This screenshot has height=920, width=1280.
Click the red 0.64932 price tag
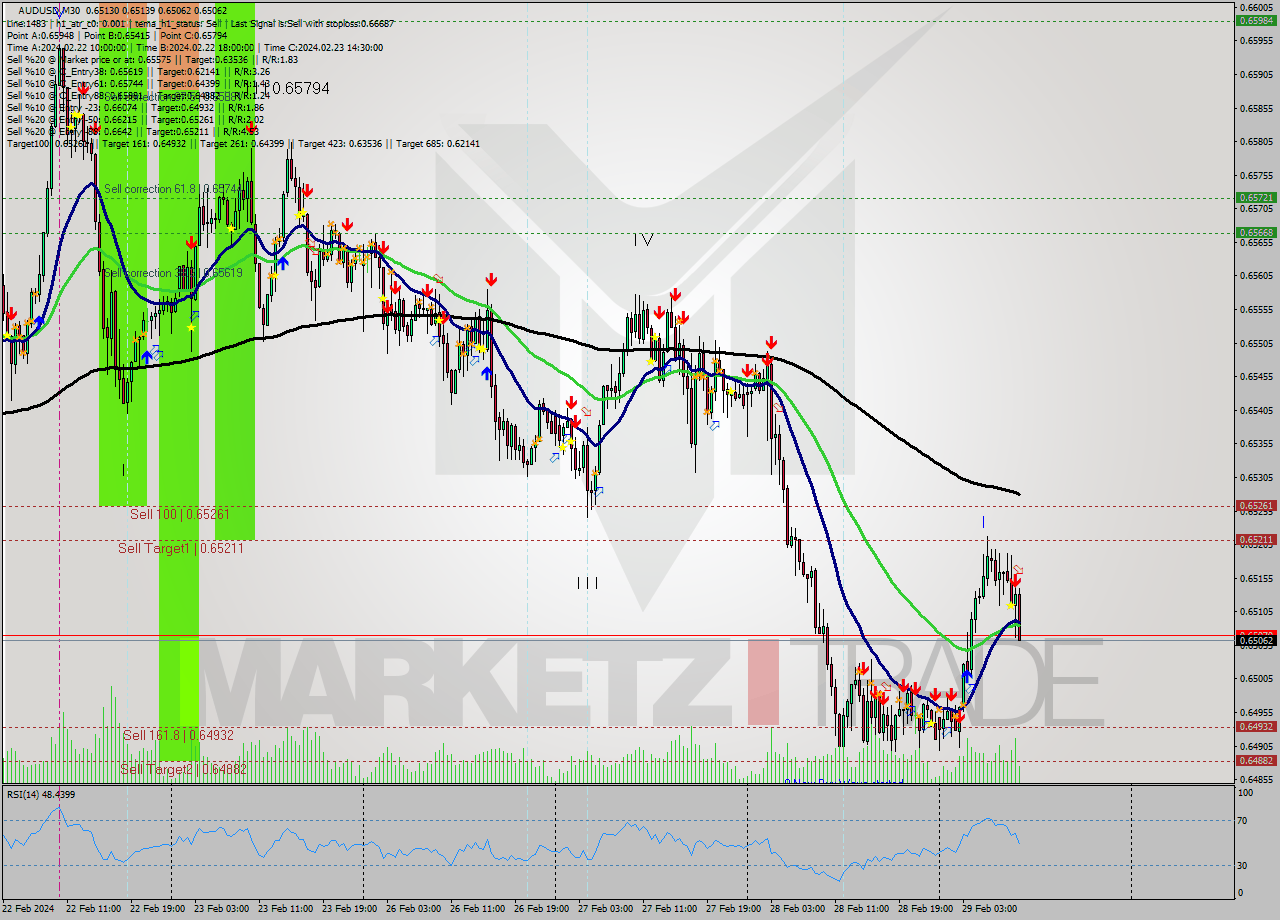[1256, 727]
